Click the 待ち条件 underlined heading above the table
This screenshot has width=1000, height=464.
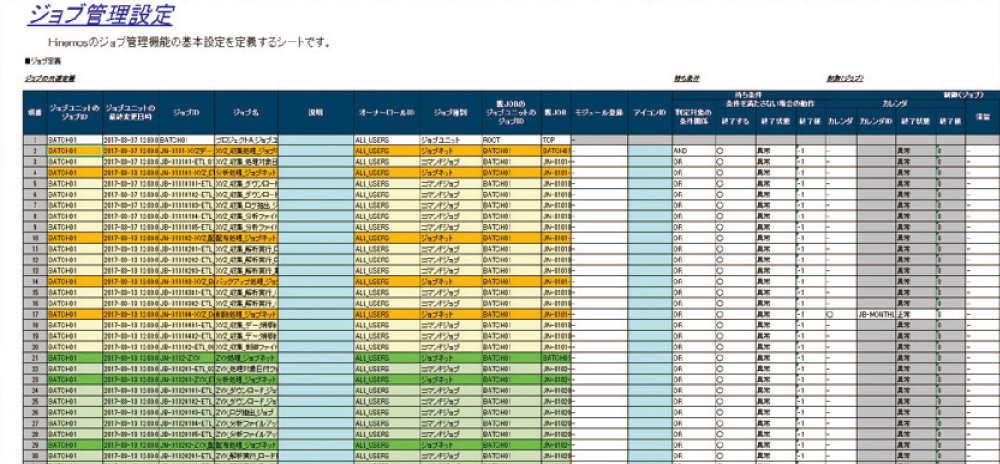click(687, 78)
